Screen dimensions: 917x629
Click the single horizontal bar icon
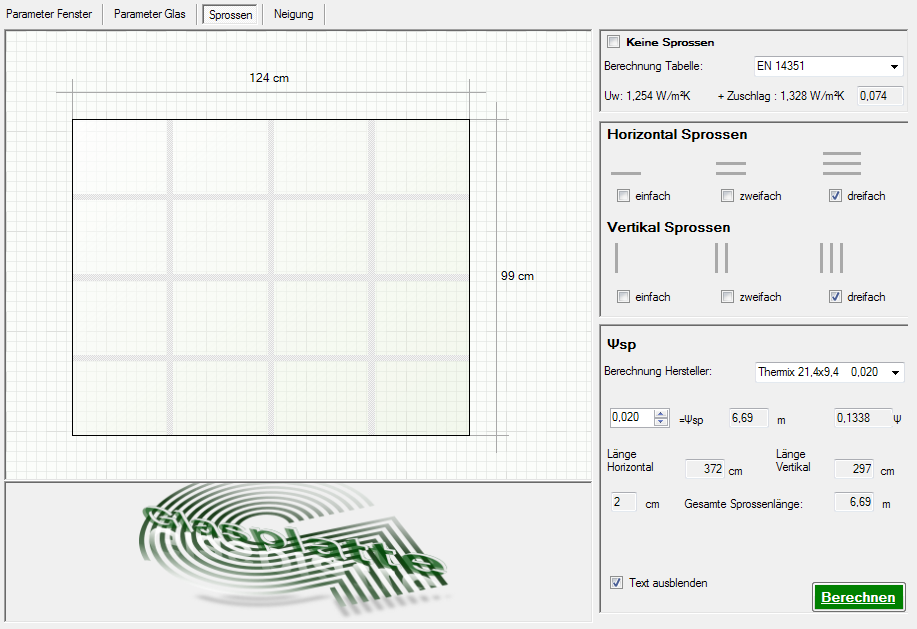click(x=626, y=172)
